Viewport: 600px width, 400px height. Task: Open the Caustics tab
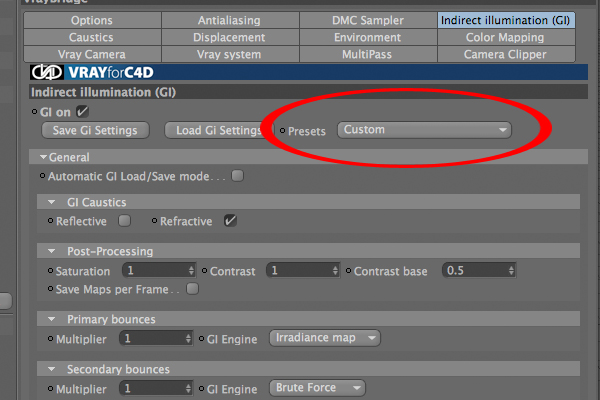(x=92, y=37)
